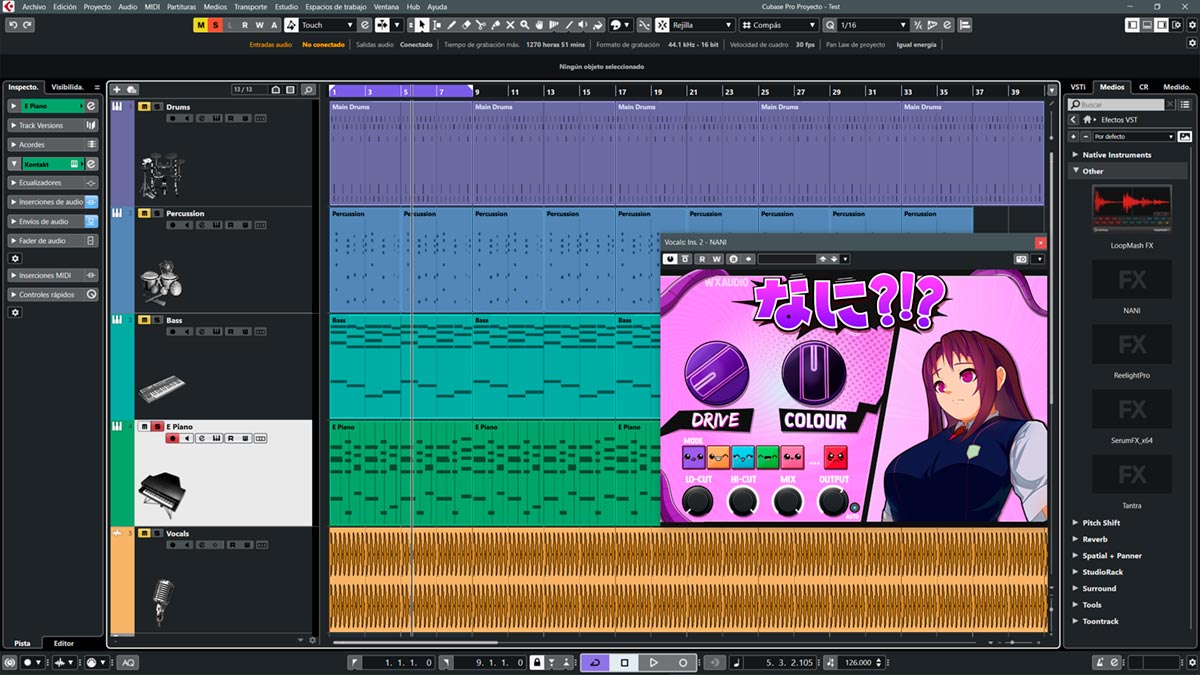This screenshot has height=675, width=1200.
Task: Open the track search magnifier
Action: (309, 90)
